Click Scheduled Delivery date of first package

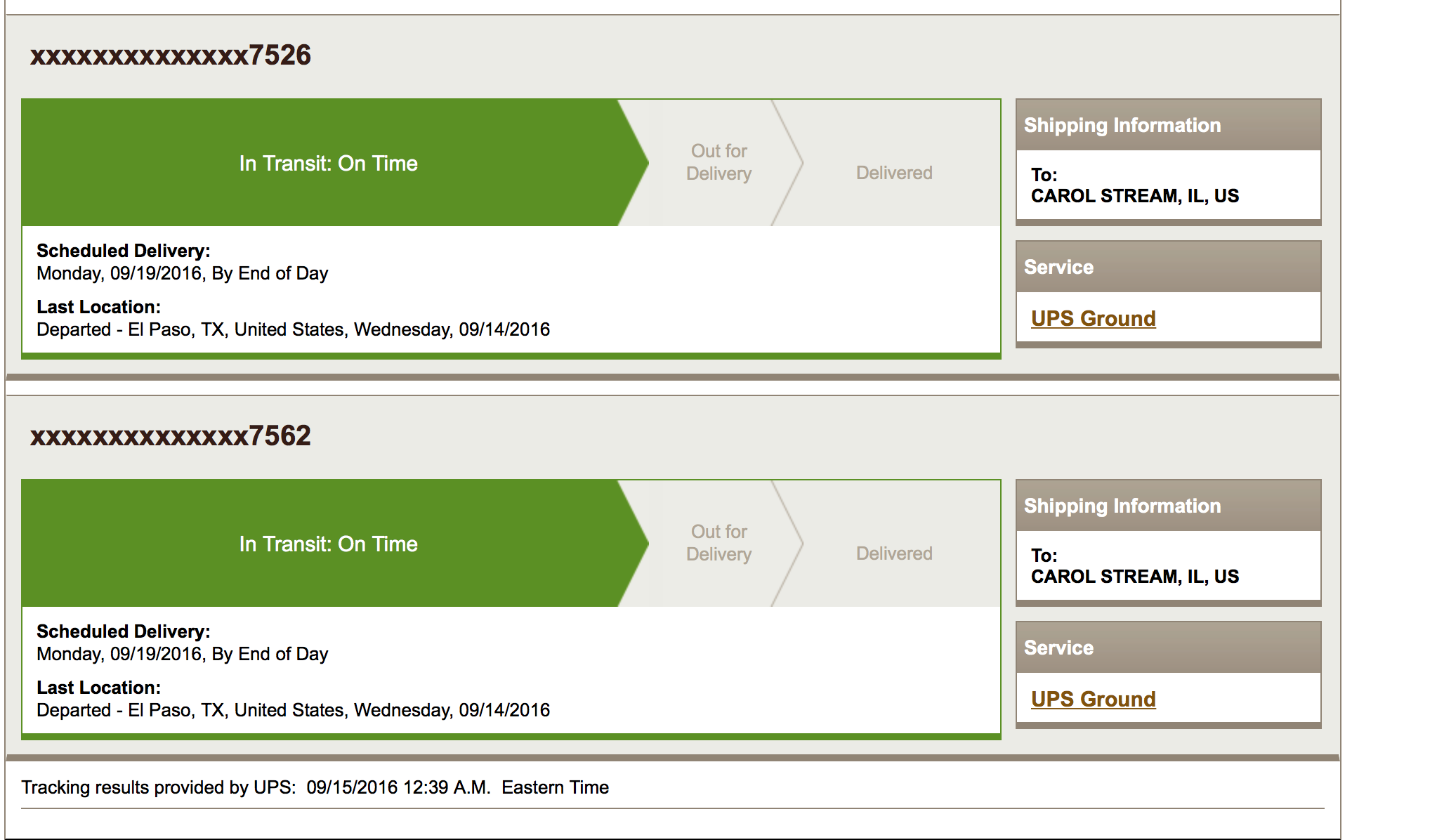pos(182,273)
